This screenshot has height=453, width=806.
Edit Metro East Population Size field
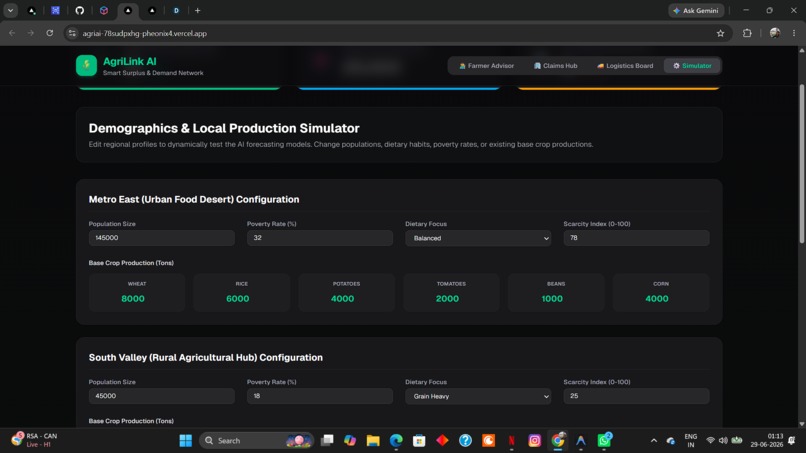tap(161, 238)
